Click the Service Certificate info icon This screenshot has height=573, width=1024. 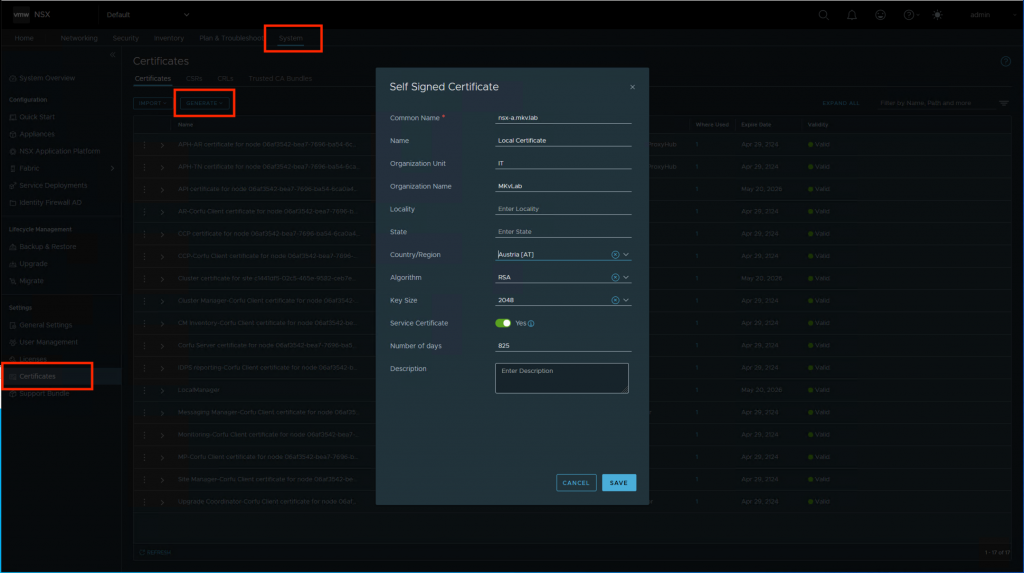coord(531,323)
